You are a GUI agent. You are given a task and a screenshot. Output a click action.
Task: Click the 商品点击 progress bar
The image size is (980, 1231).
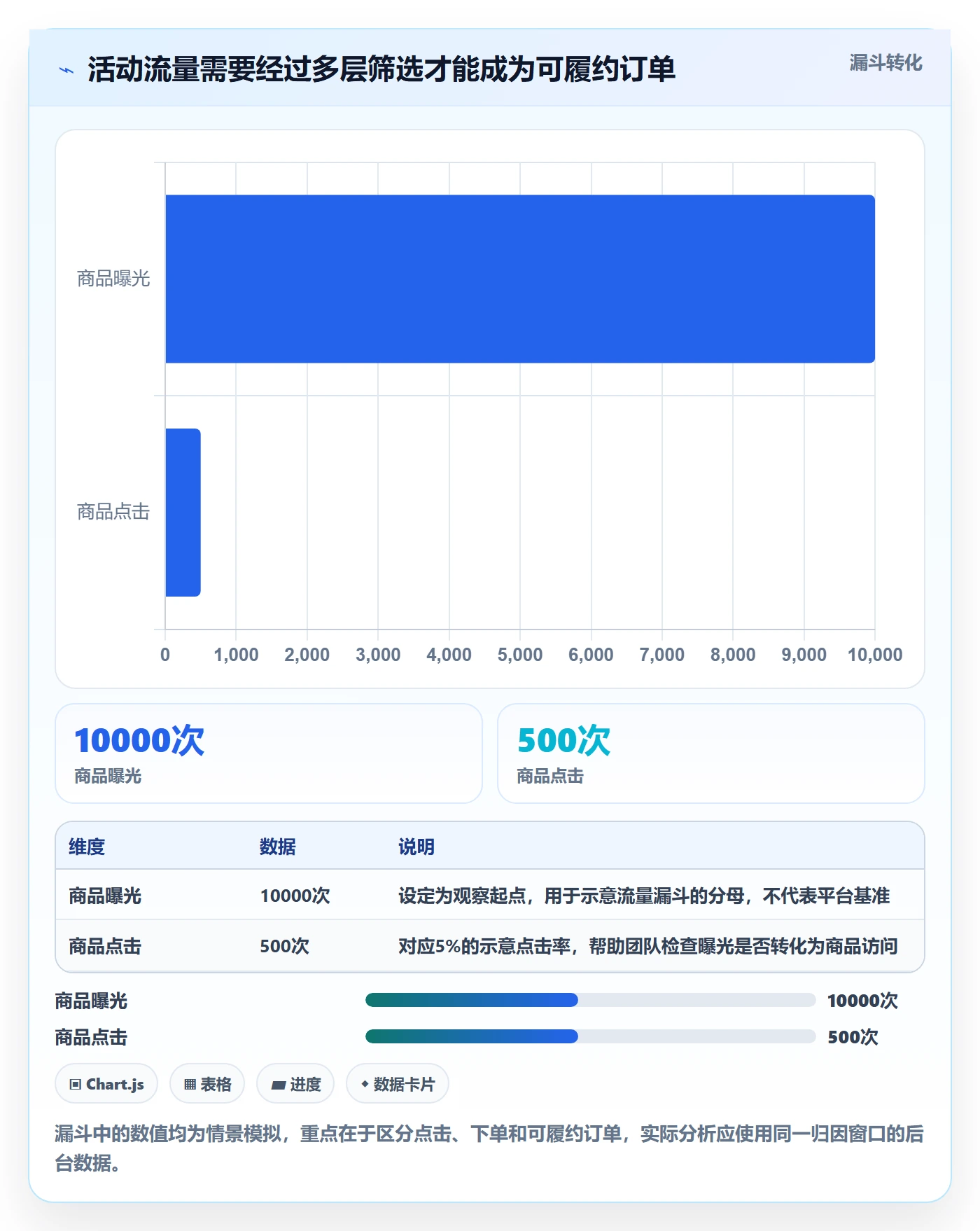pos(590,1036)
